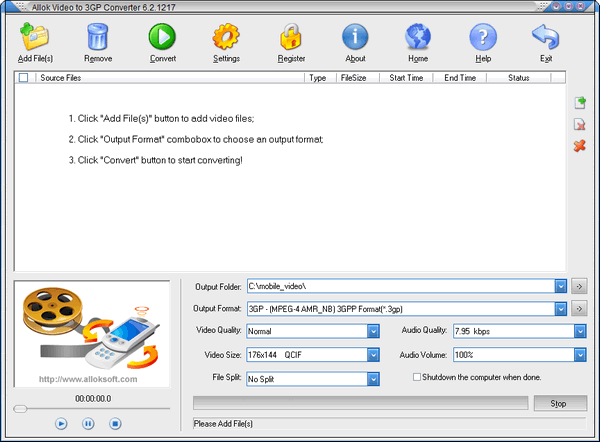600x442 pixels.
Task: Open the Audio Quality dropdown
Action: point(580,331)
